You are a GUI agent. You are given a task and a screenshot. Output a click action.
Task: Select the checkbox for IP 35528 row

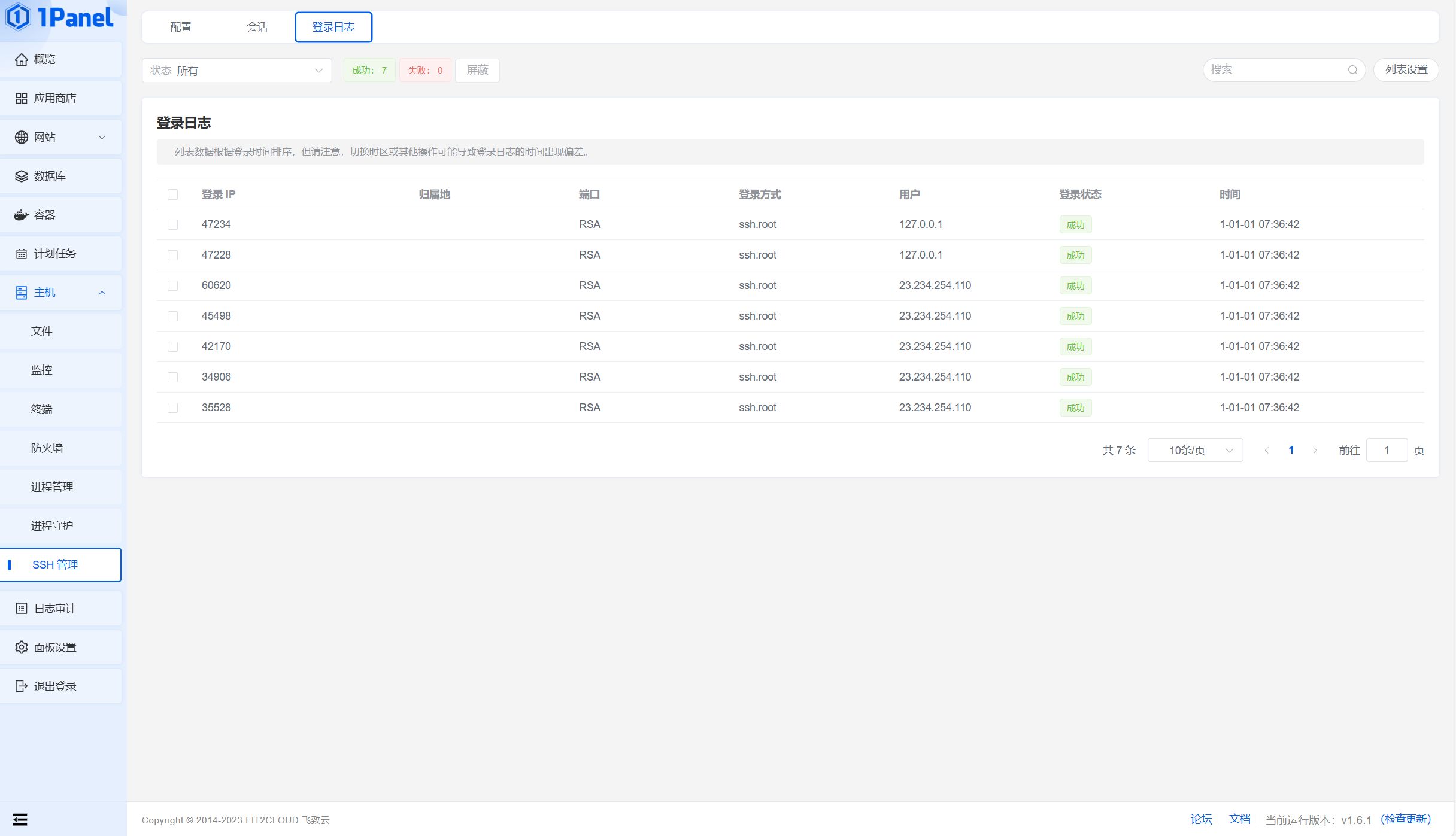coord(173,408)
